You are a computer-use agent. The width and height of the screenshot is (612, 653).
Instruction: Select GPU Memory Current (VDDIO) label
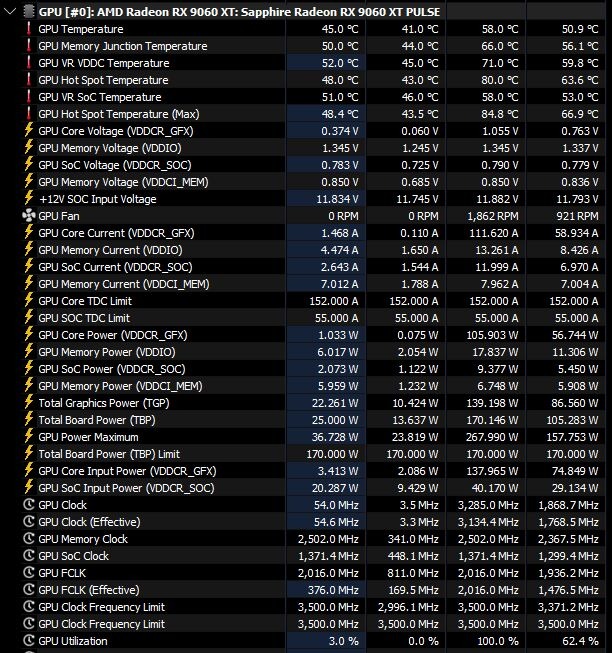(x=110, y=250)
